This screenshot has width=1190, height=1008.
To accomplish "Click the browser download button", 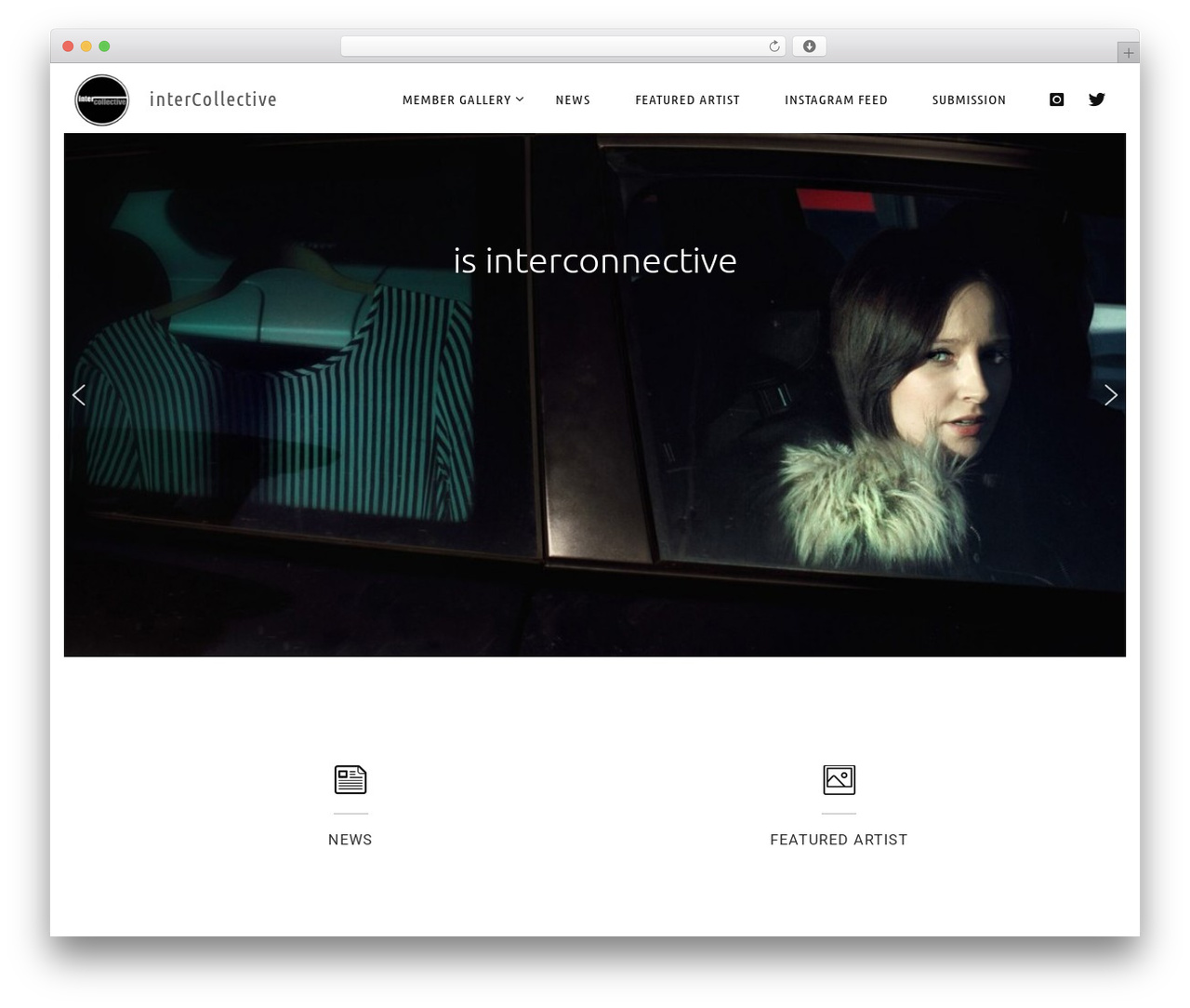I will coord(809,46).
